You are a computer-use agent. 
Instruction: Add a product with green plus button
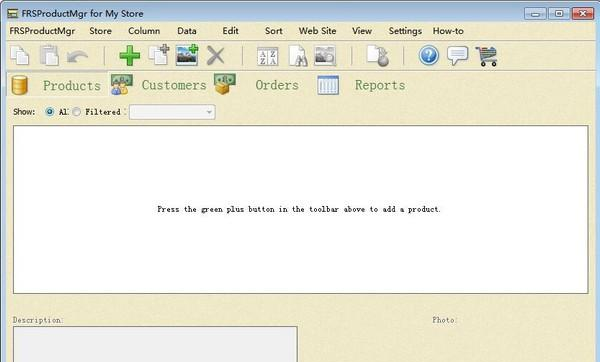pyautogui.click(x=130, y=56)
